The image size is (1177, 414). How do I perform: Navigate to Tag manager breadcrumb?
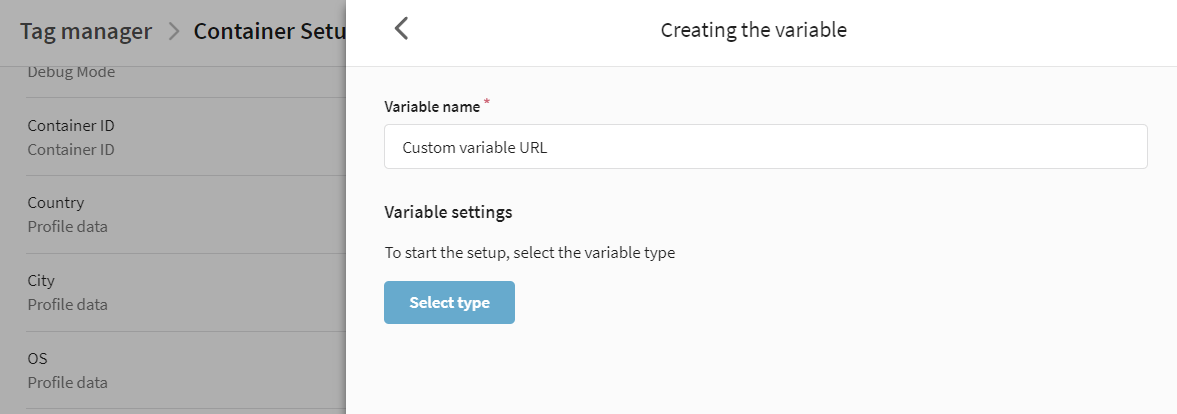(86, 32)
